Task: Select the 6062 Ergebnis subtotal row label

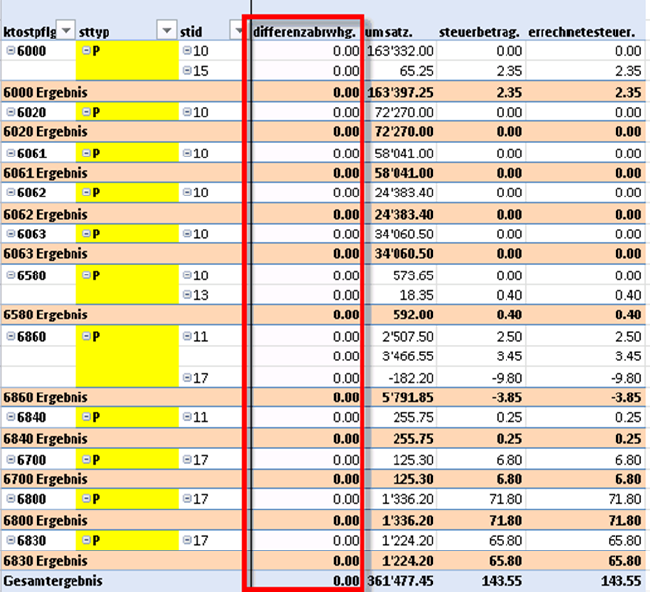Action: pyautogui.click(x=46, y=214)
